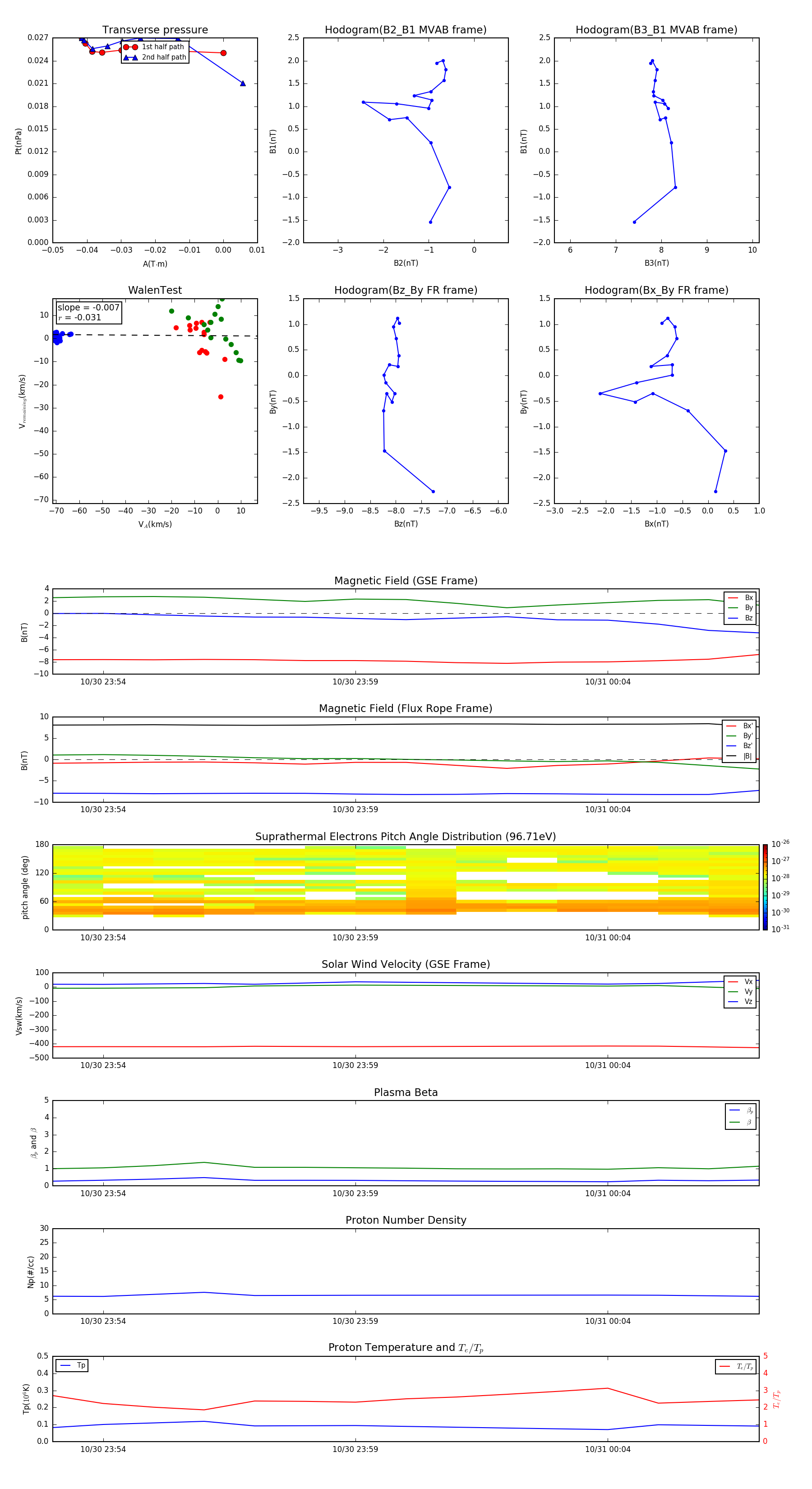Viewport: 812px width, 1489px height.
Task: Select the "Te/Tp" legend in temperature plot
Action: [x=736, y=1366]
